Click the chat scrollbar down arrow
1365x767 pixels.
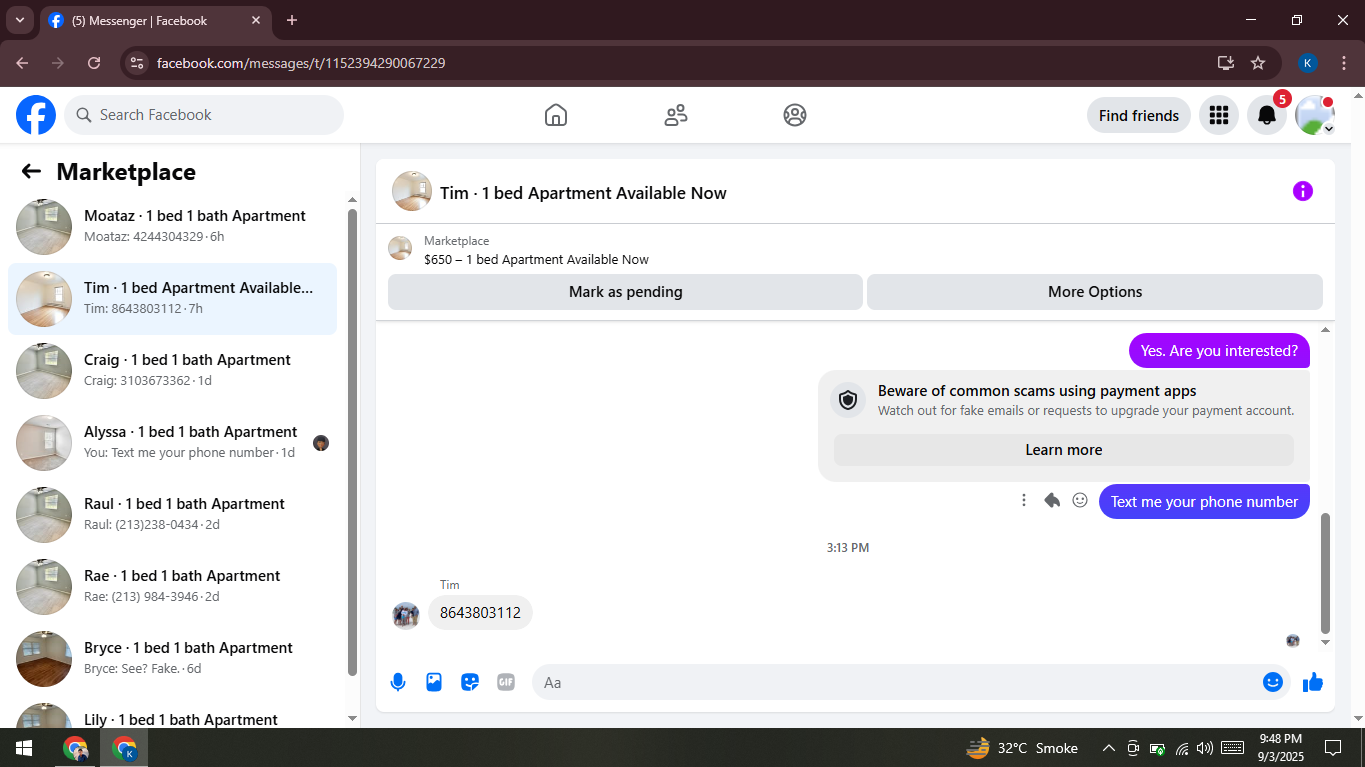pyautogui.click(x=1326, y=642)
